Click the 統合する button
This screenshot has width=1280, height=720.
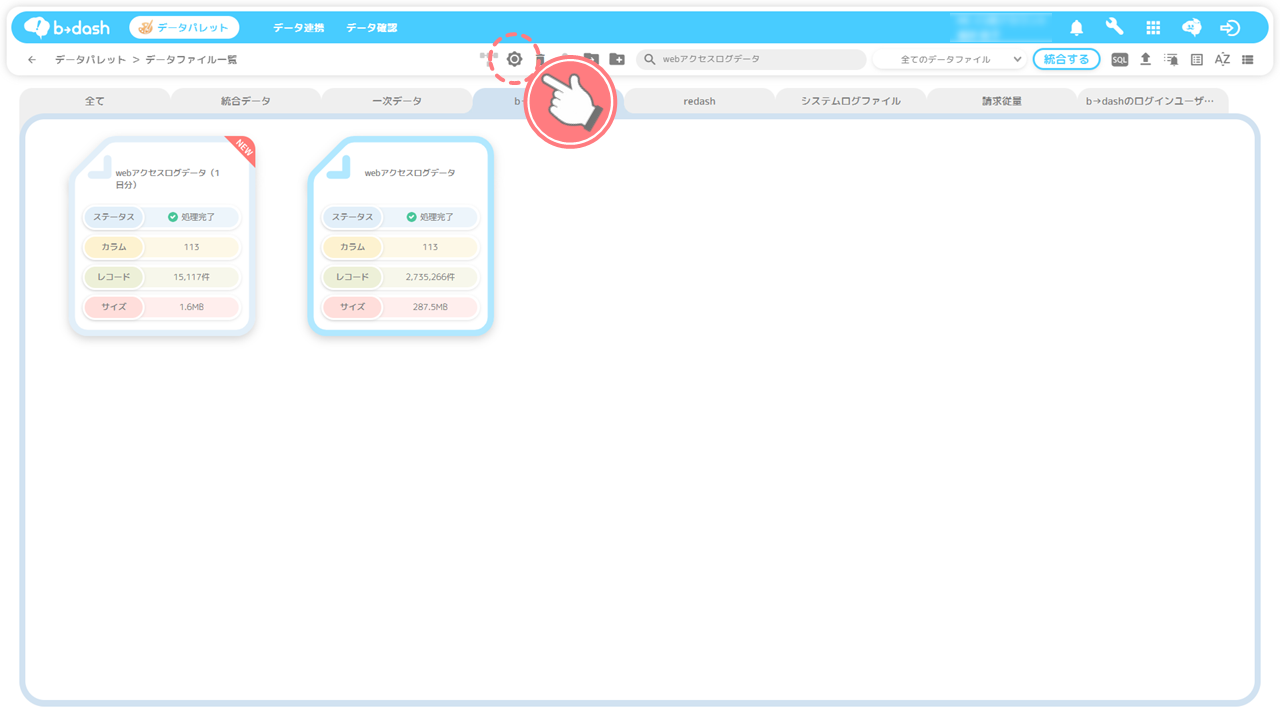tap(1066, 59)
